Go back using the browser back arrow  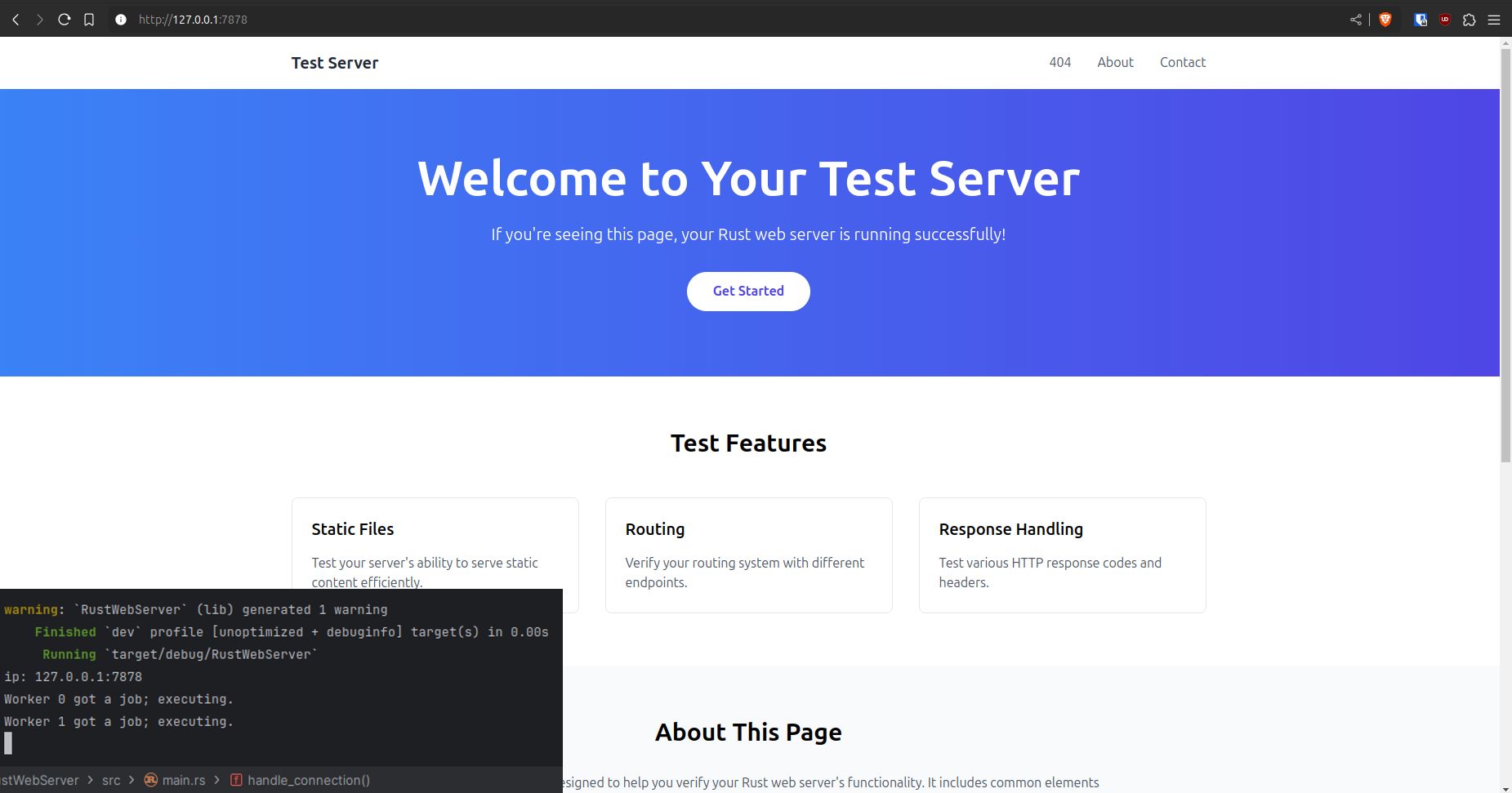pos(16,20)
